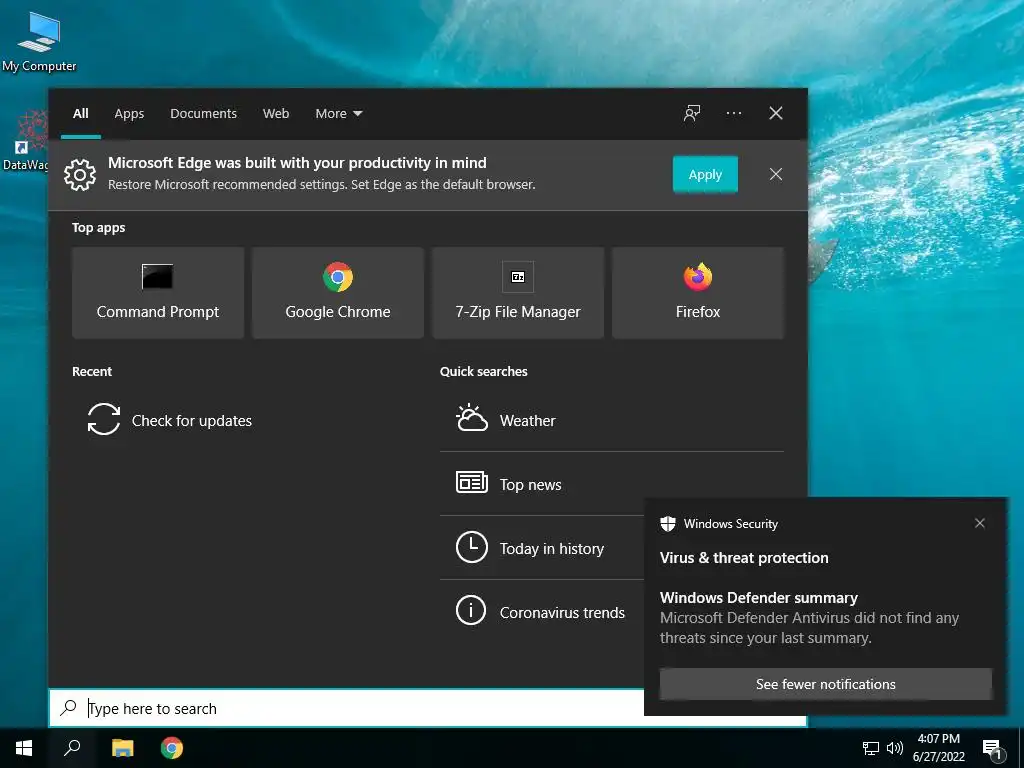Click the Check for updates sync icon
The image size is (1024, 768).
[104, 419]
